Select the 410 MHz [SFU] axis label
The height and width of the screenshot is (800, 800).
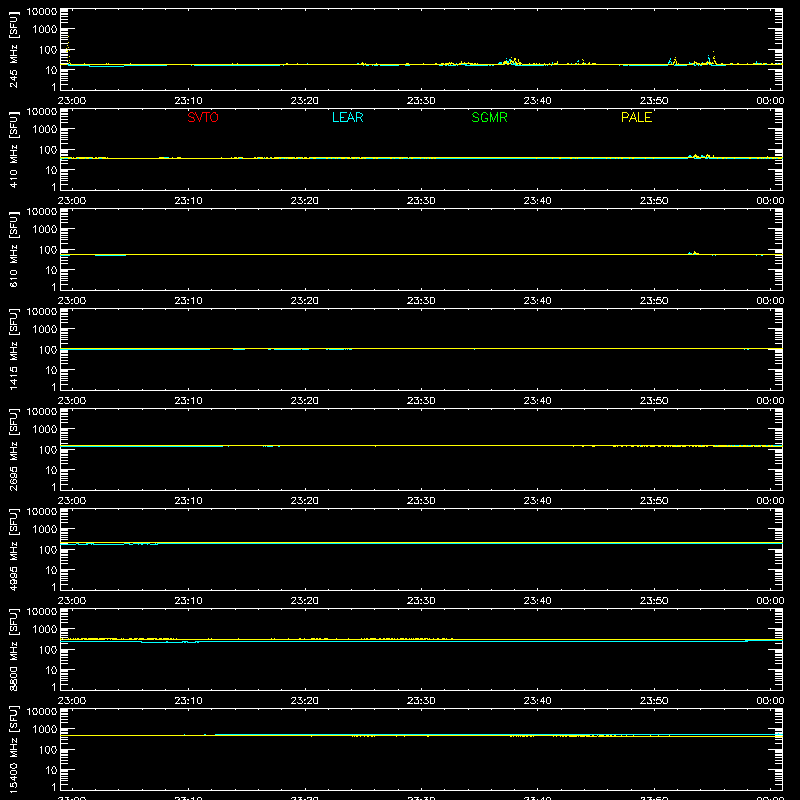coord(14,150)
